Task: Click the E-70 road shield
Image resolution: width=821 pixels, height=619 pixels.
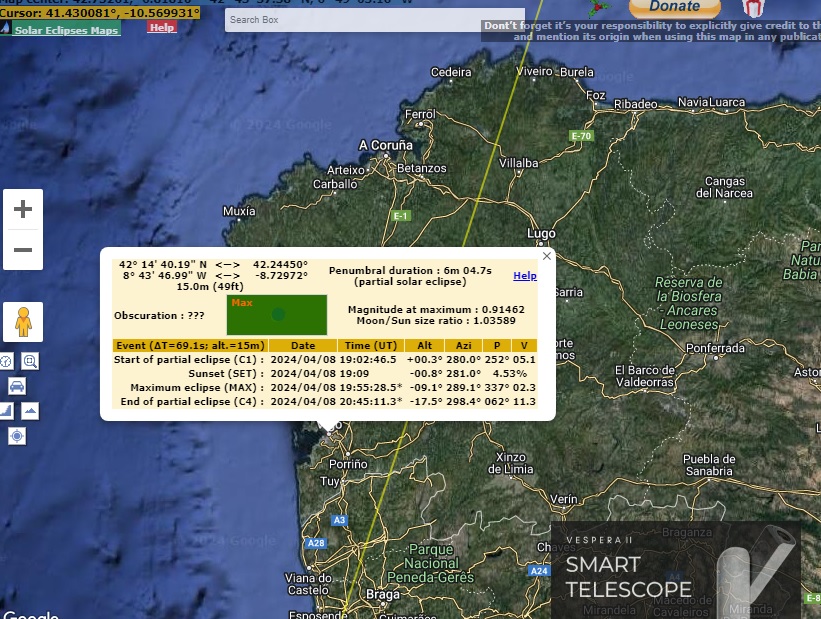Action: click(581, 136)
